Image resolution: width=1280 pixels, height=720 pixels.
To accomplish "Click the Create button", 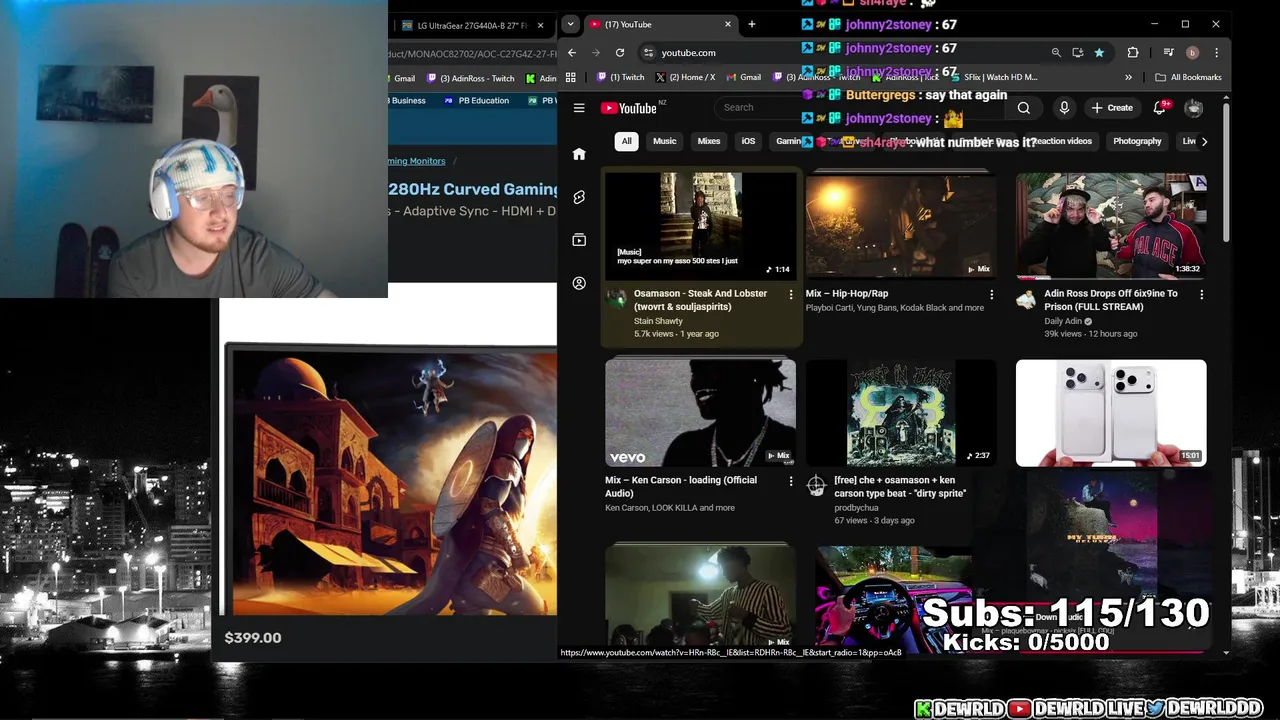I will coord(1112,108).
